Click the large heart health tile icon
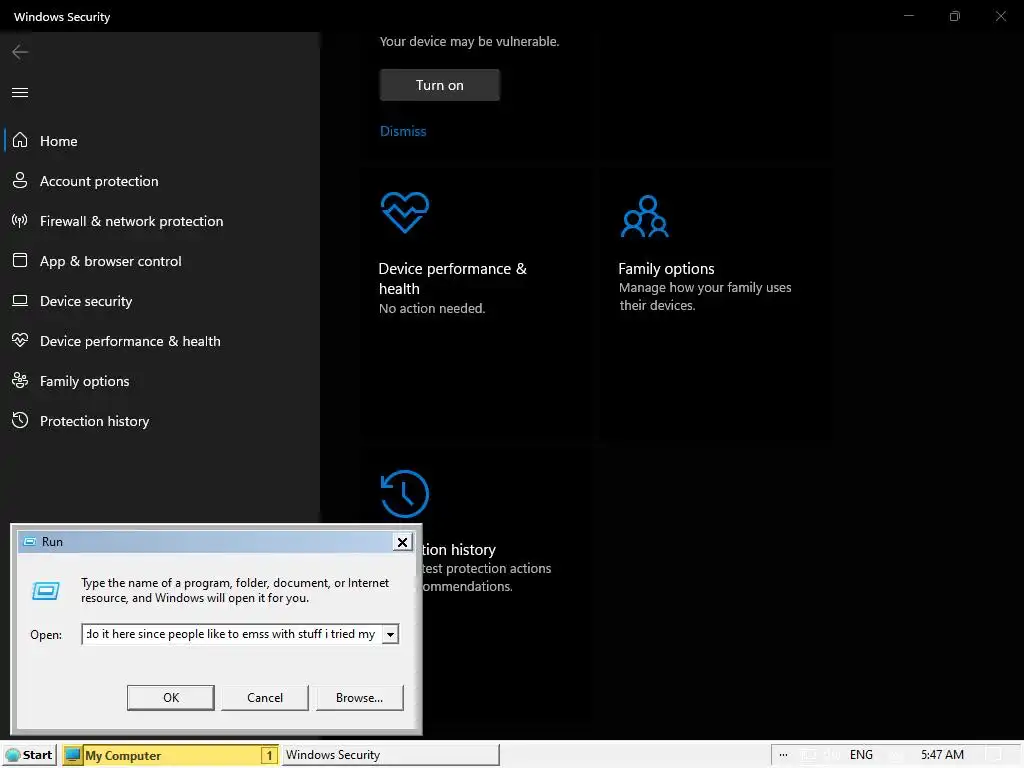 click(405, 212)
